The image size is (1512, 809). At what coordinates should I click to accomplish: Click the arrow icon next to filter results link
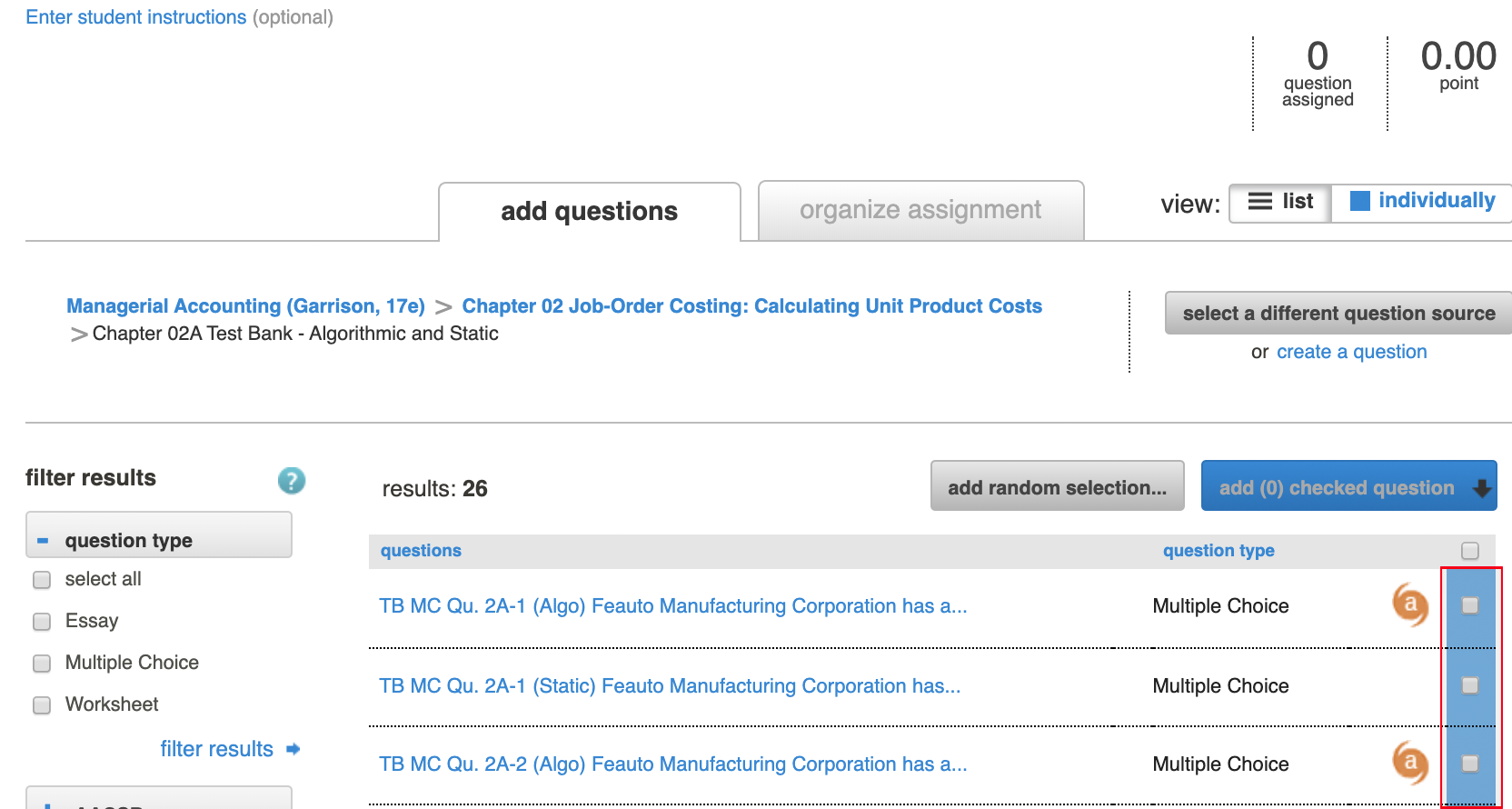pyautogui.click(x=293, y=749)
